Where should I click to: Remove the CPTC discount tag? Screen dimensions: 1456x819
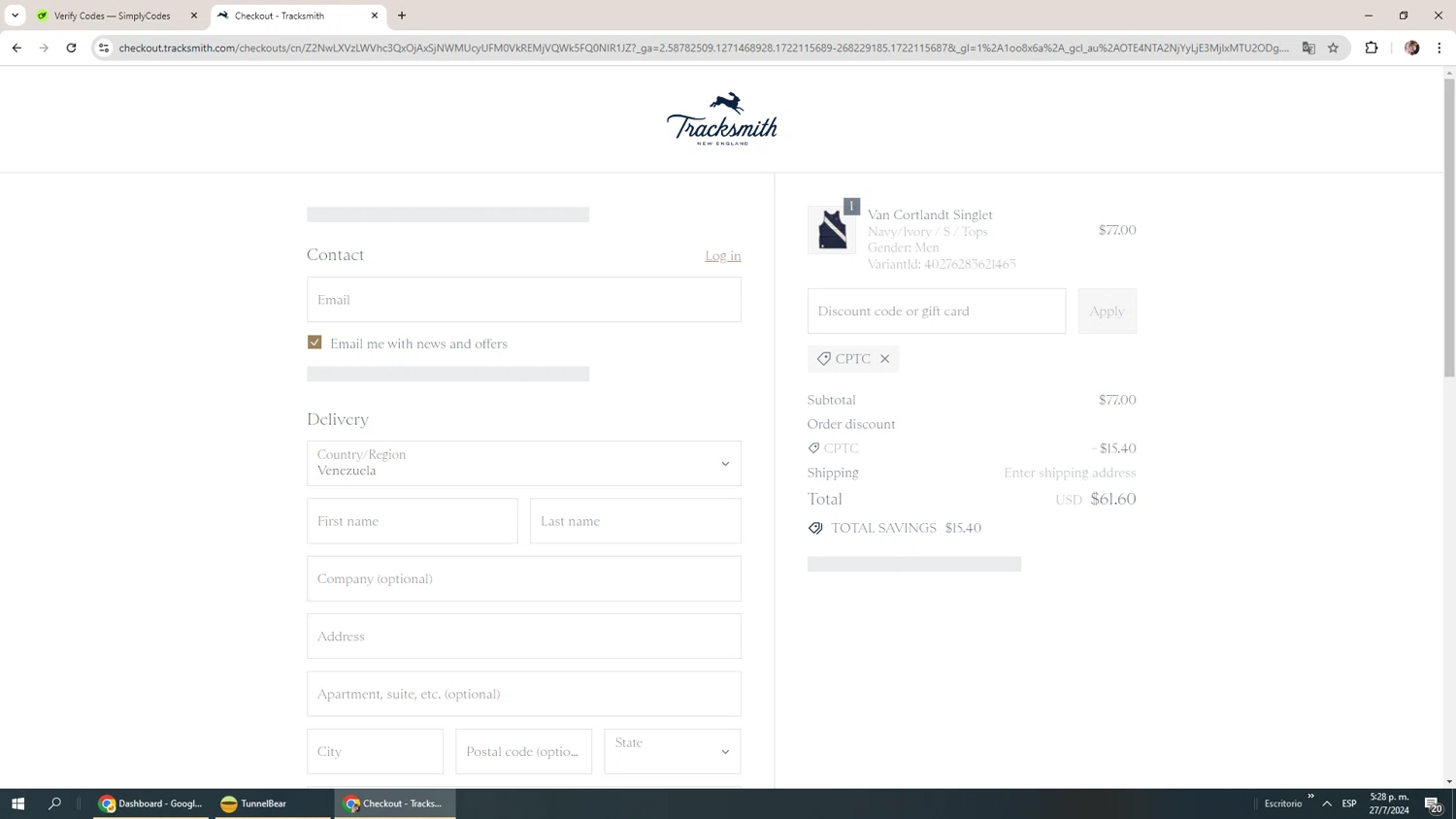point(884,359)
